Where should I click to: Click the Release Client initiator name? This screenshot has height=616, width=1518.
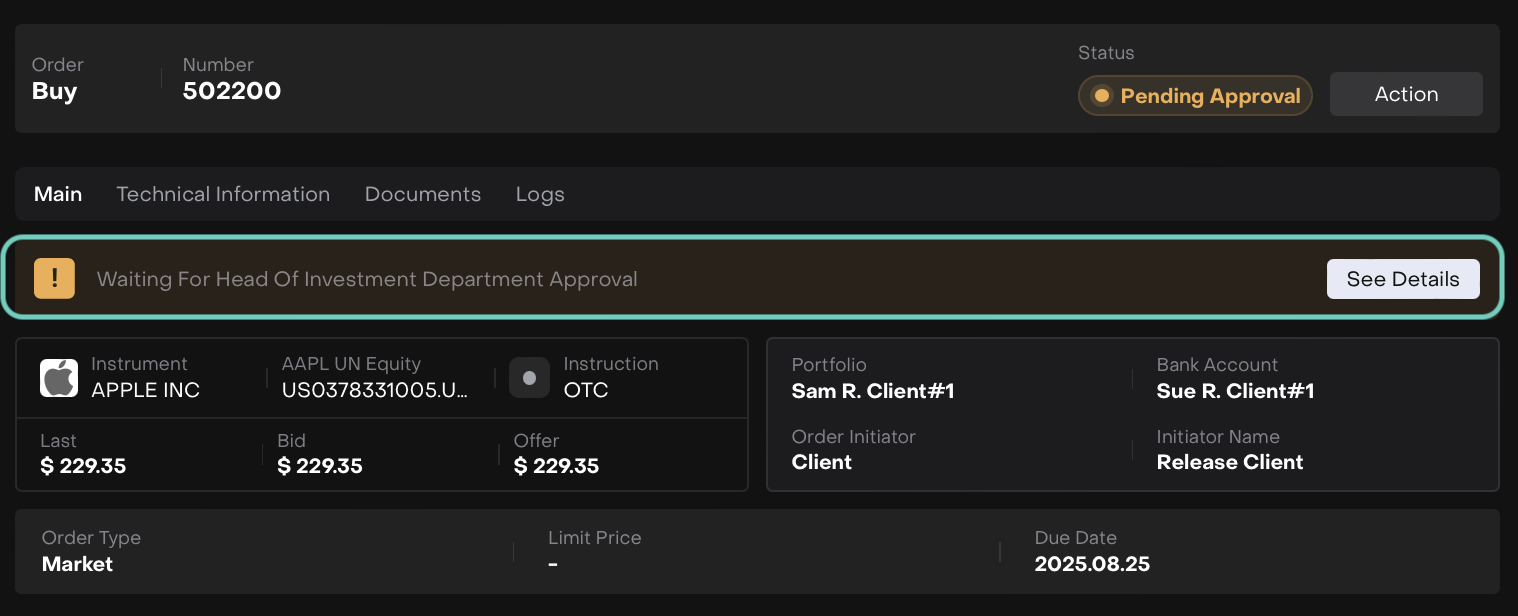pos(1230,462)
